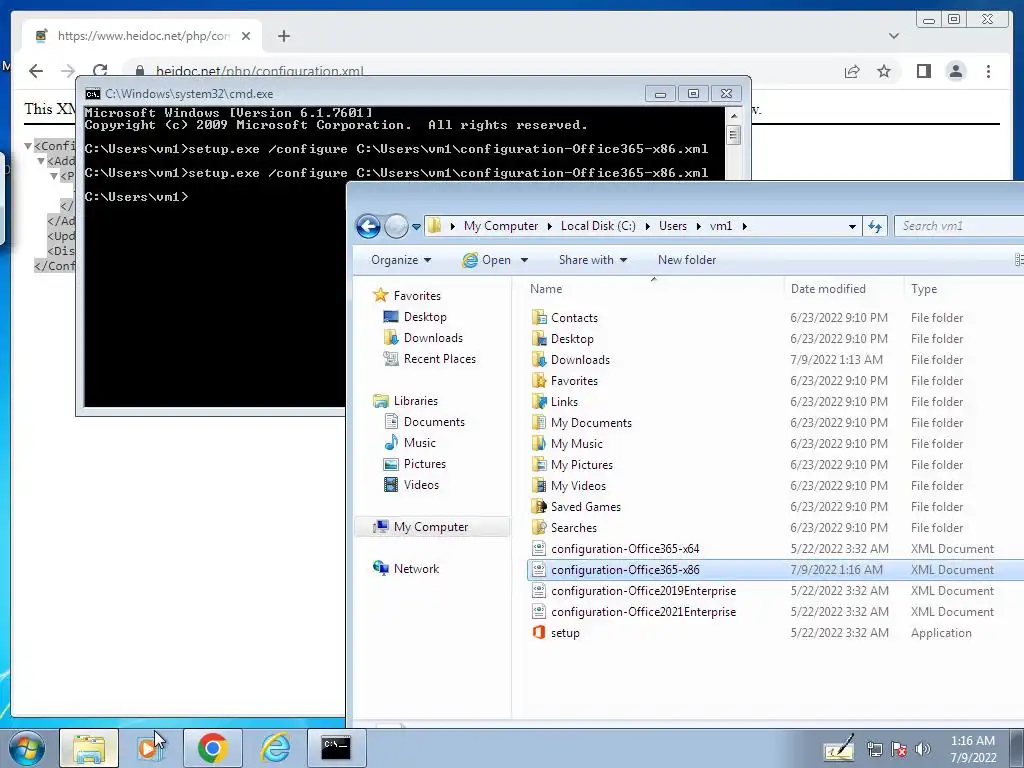This screenshot has height=768, width=1024.
Task: Open the Chrome three-dot menu
Action: 988,71
